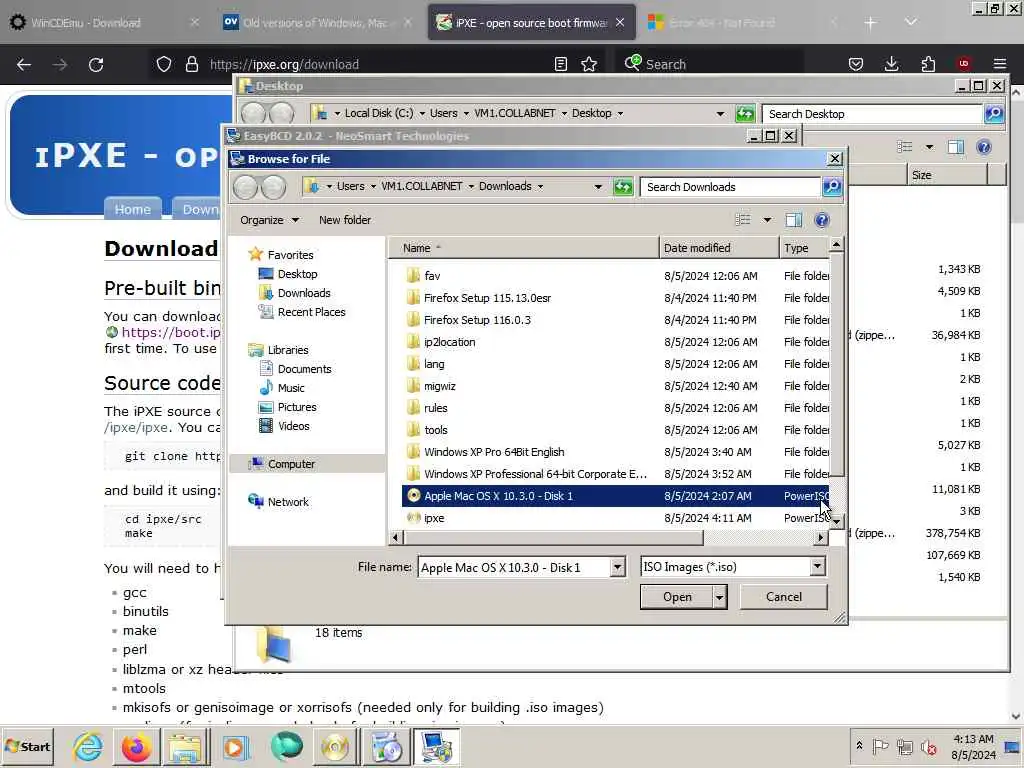This screenshot has height=768, width=1024.
Task: Open the Organize menu
Action: coord(269,220)
